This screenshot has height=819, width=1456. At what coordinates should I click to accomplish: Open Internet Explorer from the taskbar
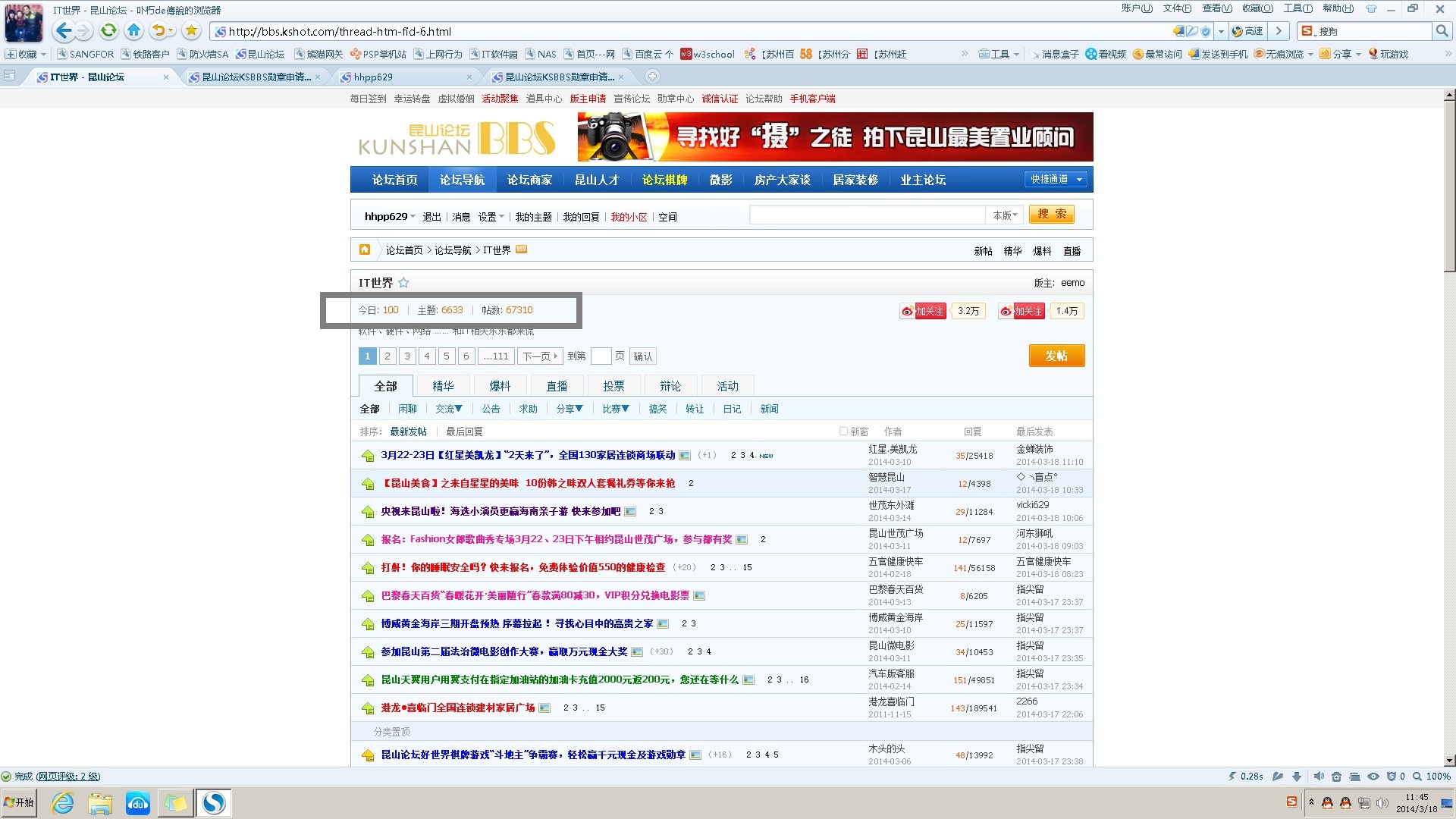[x=63, y=803]
